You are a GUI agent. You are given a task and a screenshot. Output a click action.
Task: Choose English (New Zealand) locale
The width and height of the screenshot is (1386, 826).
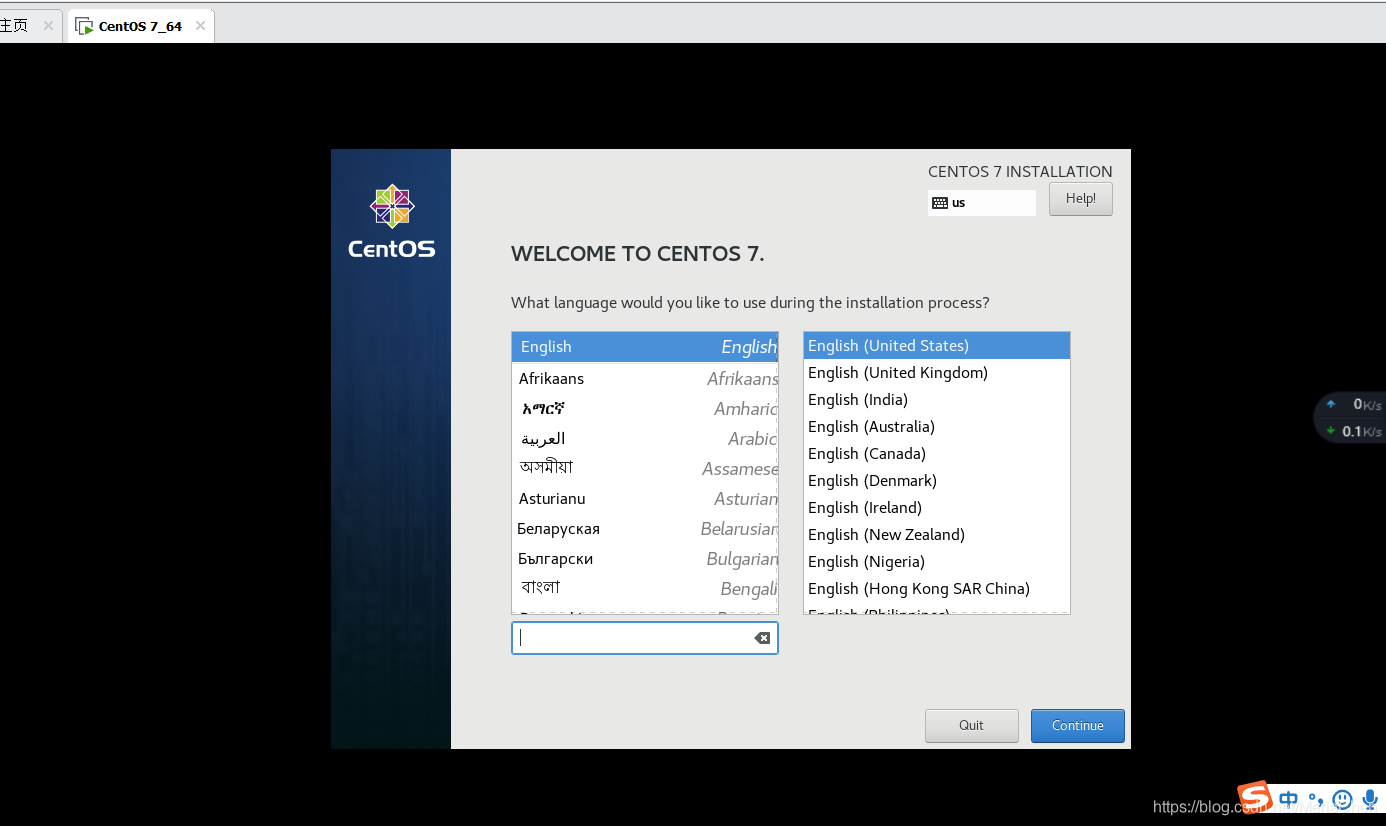point(936,535)
